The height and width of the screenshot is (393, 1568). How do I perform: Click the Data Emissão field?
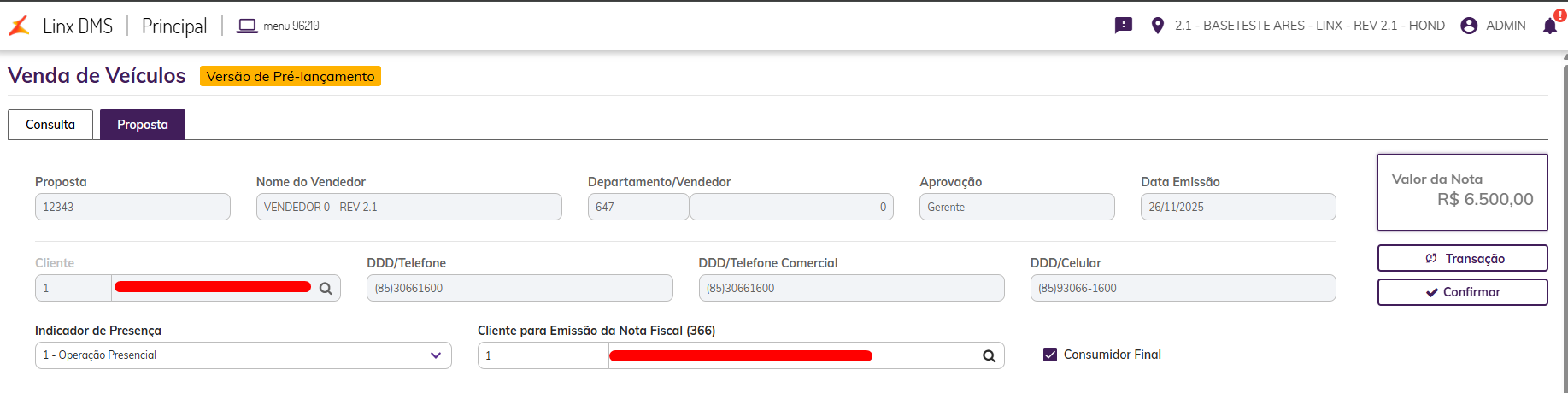[1237, 207]
